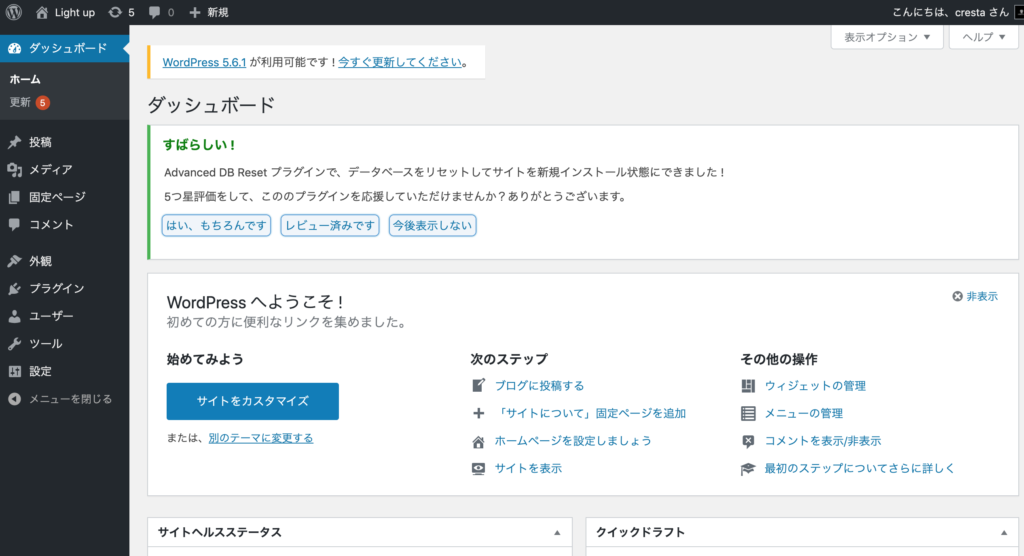Click 今すぐ更新してください link
Viewport: 1024px width, 556px height.
coord(400,63)
